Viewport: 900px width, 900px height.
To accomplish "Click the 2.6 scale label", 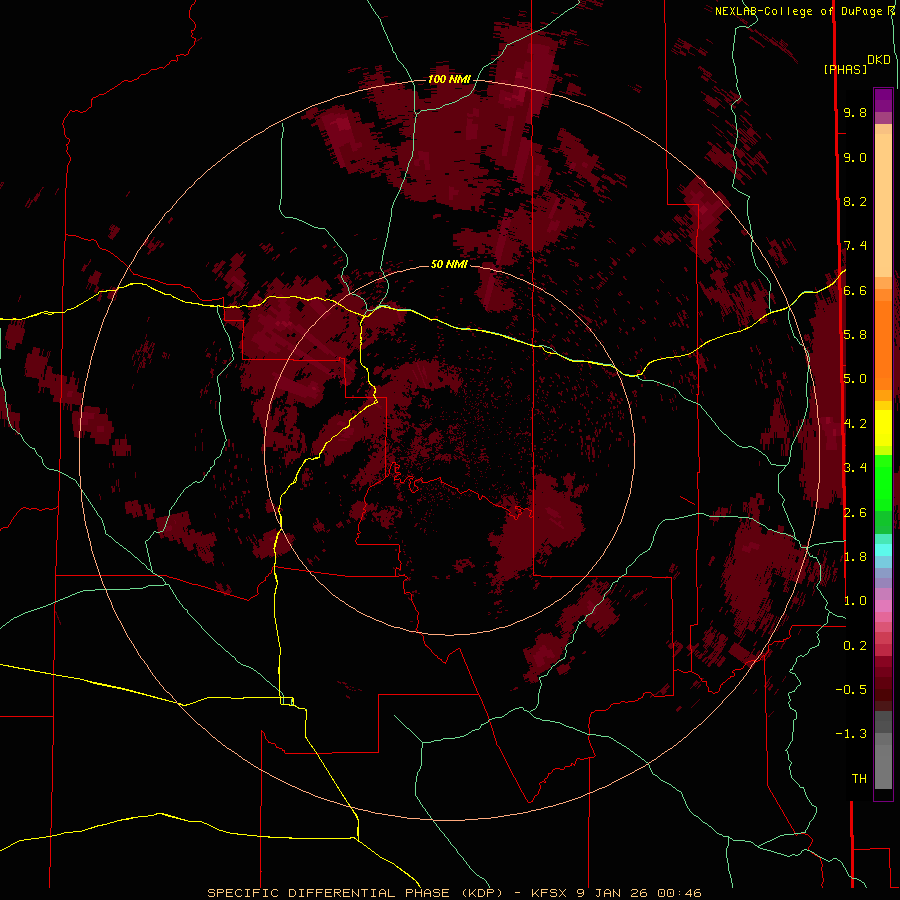I will click(x=855, y=512).
